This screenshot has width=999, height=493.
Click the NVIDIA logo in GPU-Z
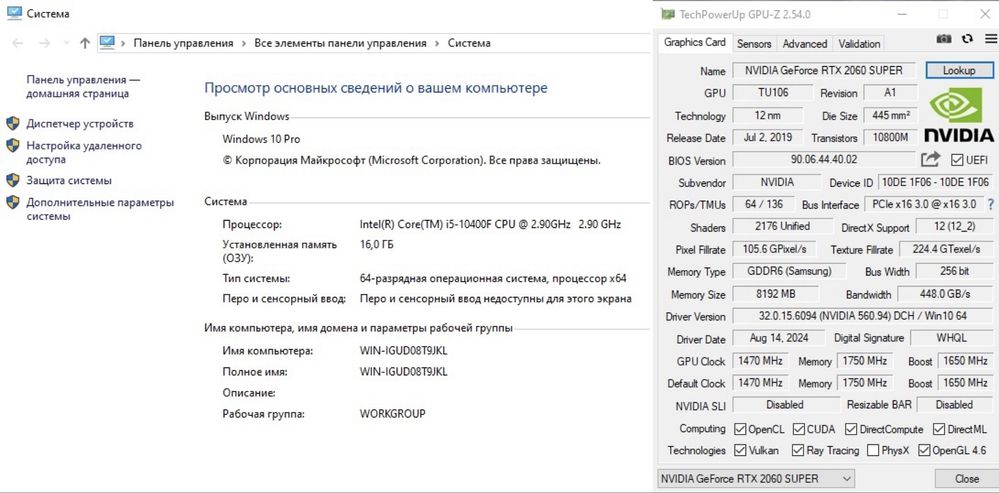coord(959,115)
